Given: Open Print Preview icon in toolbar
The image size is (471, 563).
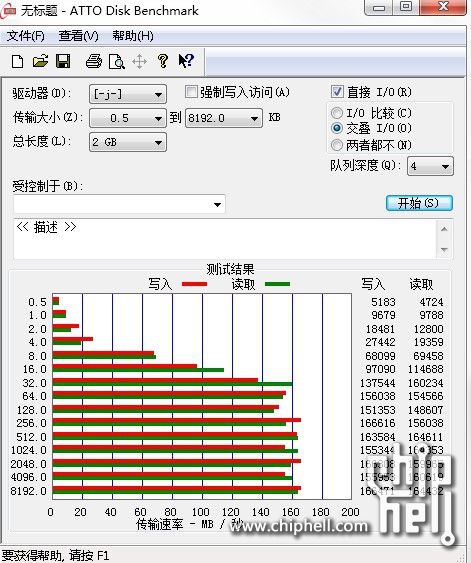Looking at the screenshot, I should click(117, 61).
